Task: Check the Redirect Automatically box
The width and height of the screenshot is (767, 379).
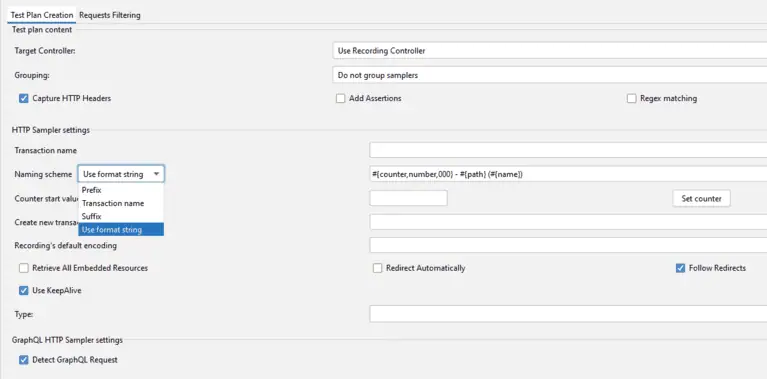Action: click(x=377, y=268)
